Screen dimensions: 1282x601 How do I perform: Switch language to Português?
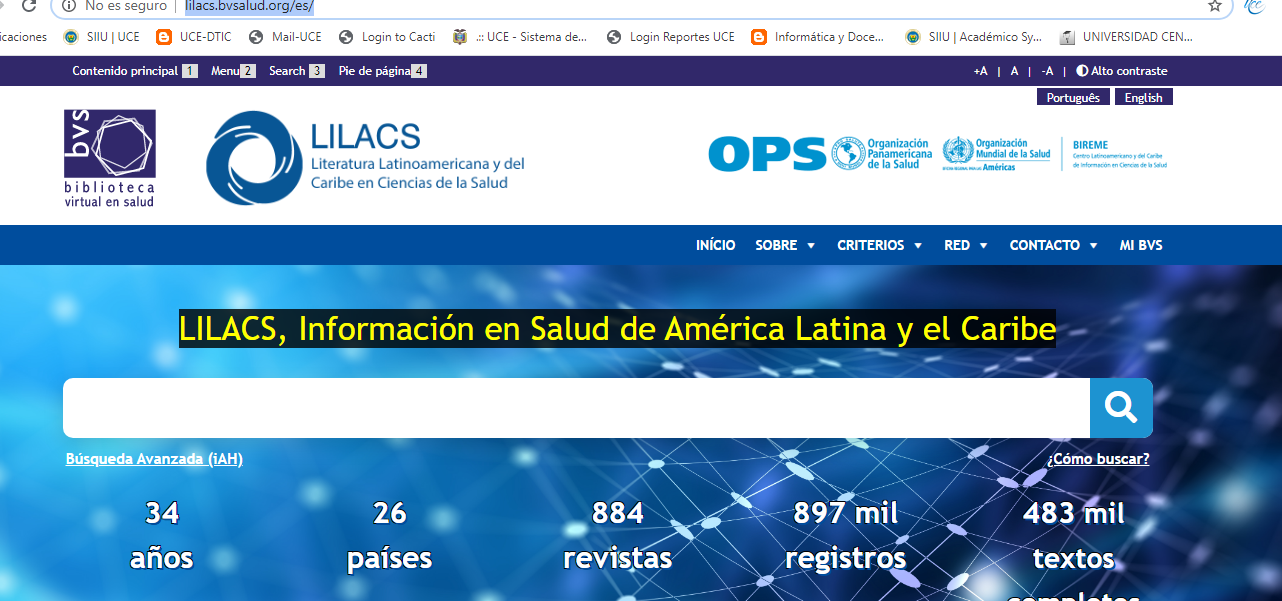tap(1073, 97)
